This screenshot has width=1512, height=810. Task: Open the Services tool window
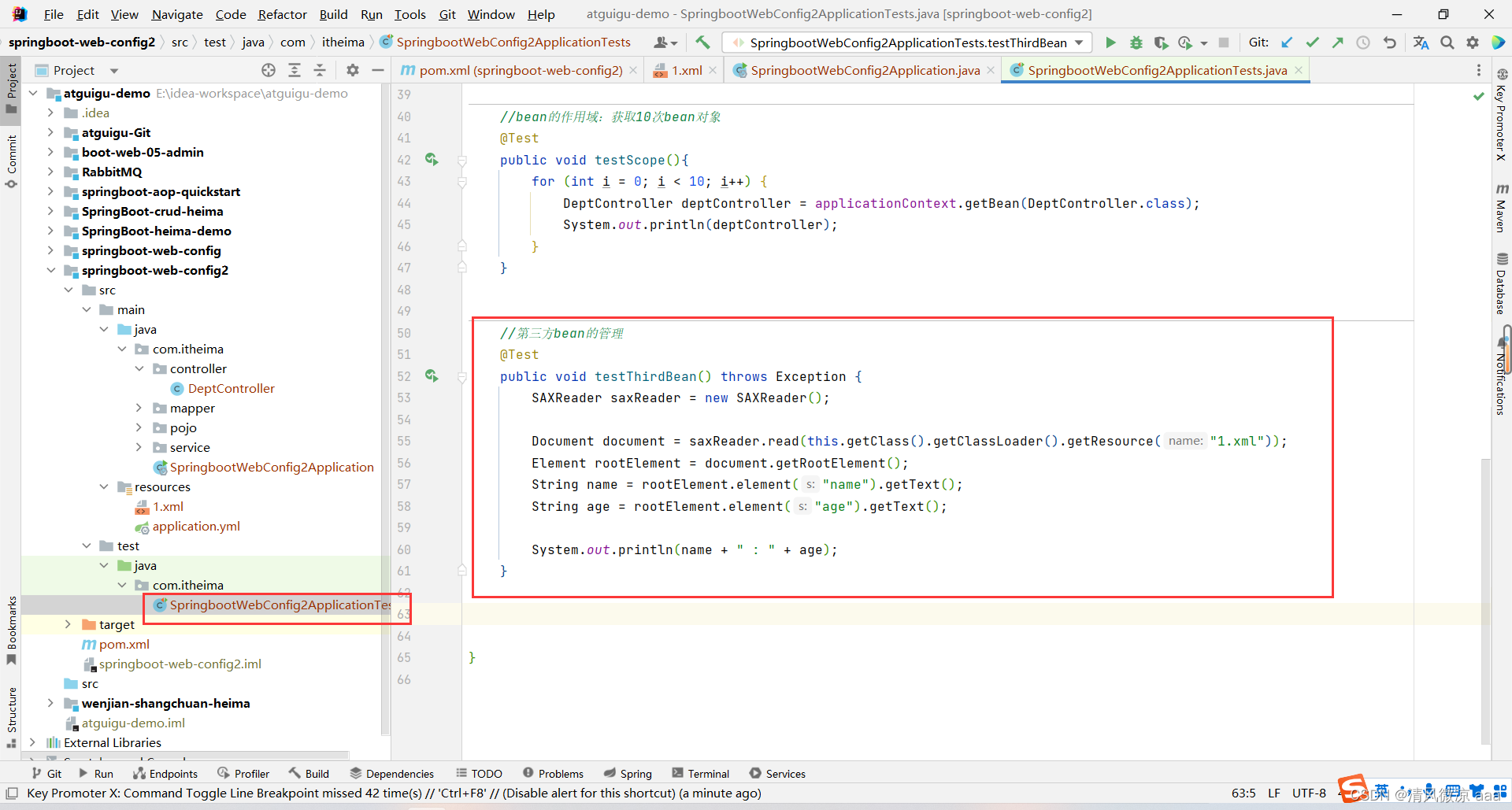pos(777,774)
